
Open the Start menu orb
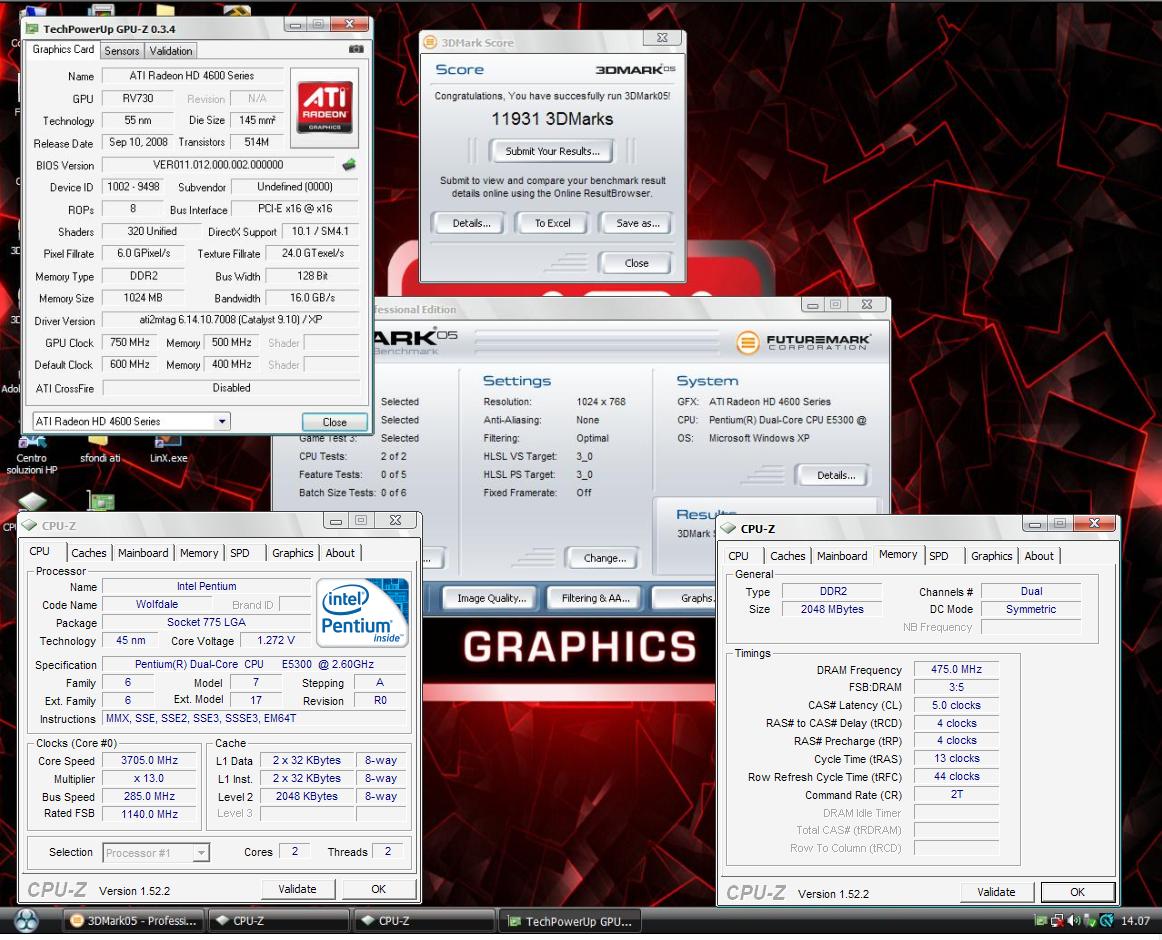click(27, 921)
